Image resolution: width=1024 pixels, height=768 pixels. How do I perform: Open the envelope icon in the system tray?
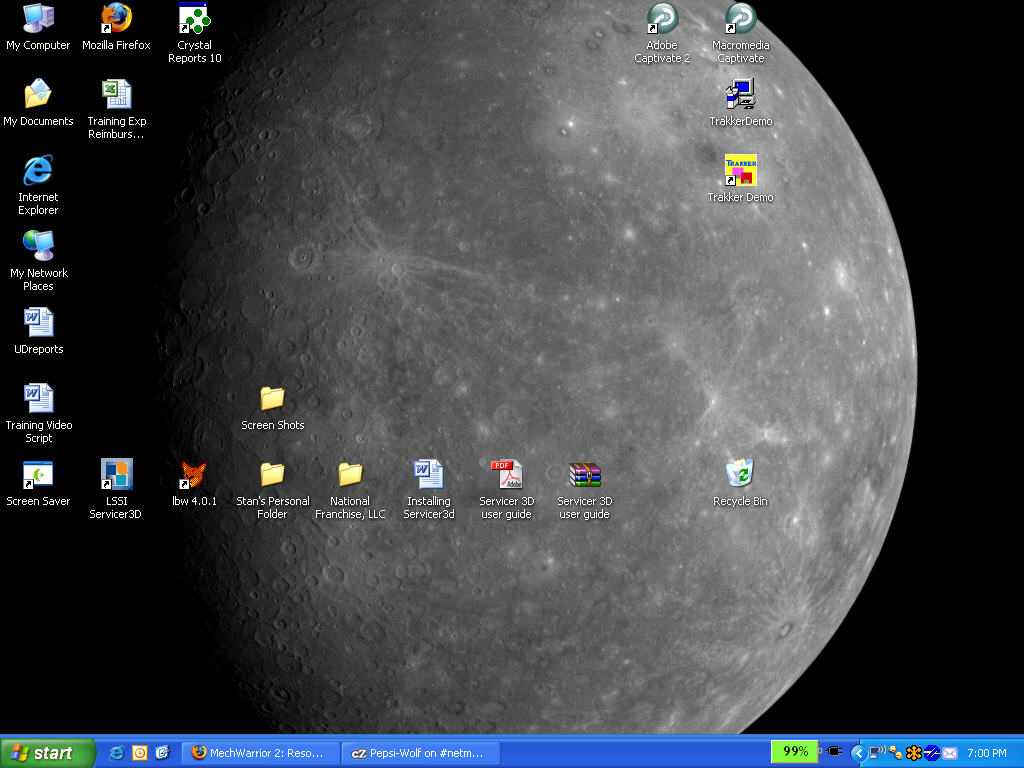coord(949,752)
